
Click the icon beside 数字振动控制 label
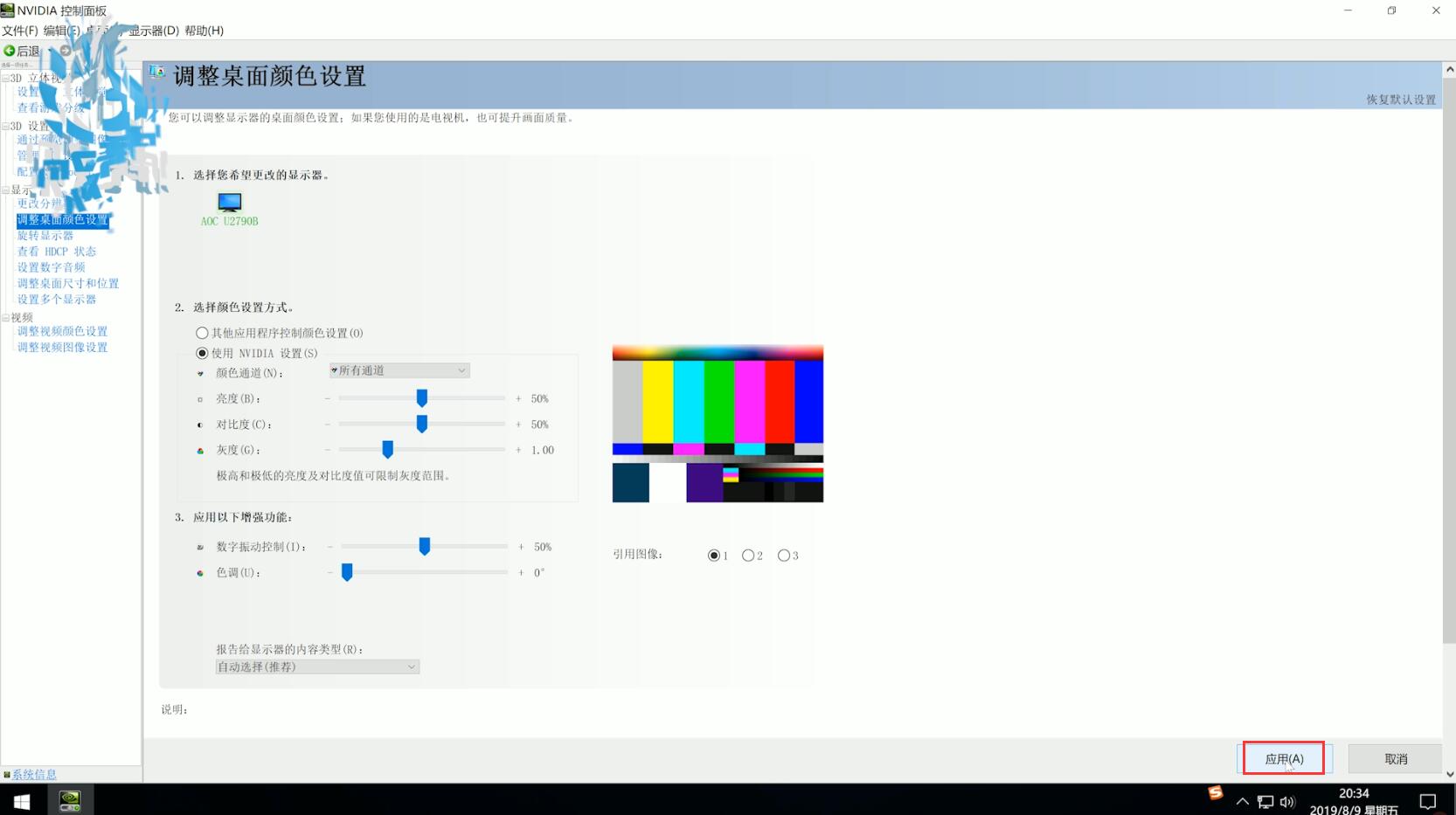point(200,548)
